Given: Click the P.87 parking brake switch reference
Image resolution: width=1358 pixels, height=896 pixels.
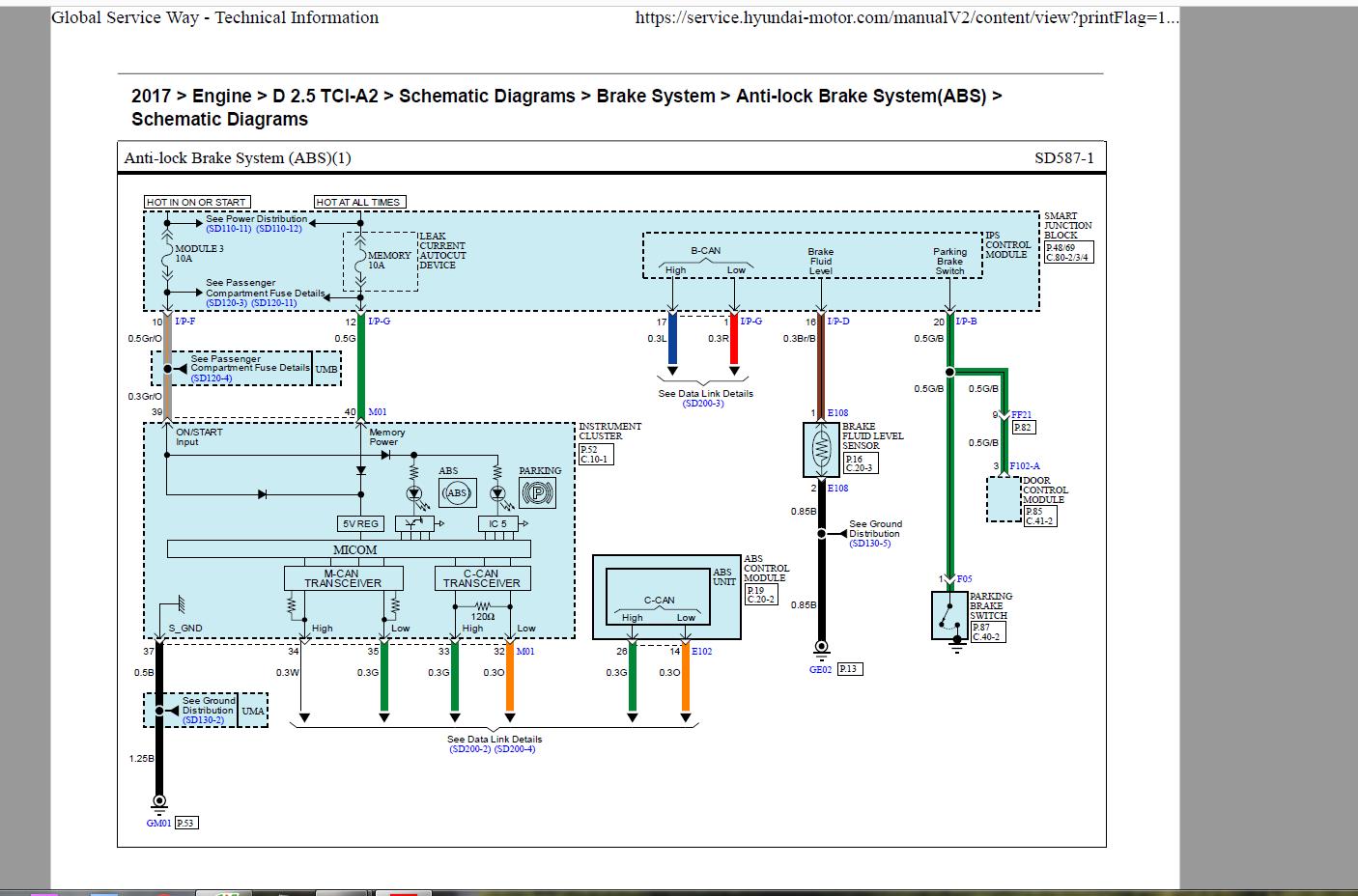Looking at the screenshot, I should (981, 628).
